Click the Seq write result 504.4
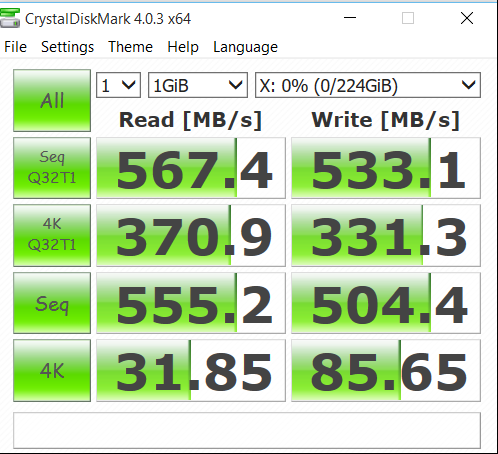Image resolution: width=498 pixels, height=454 pixels. (386, 303)
